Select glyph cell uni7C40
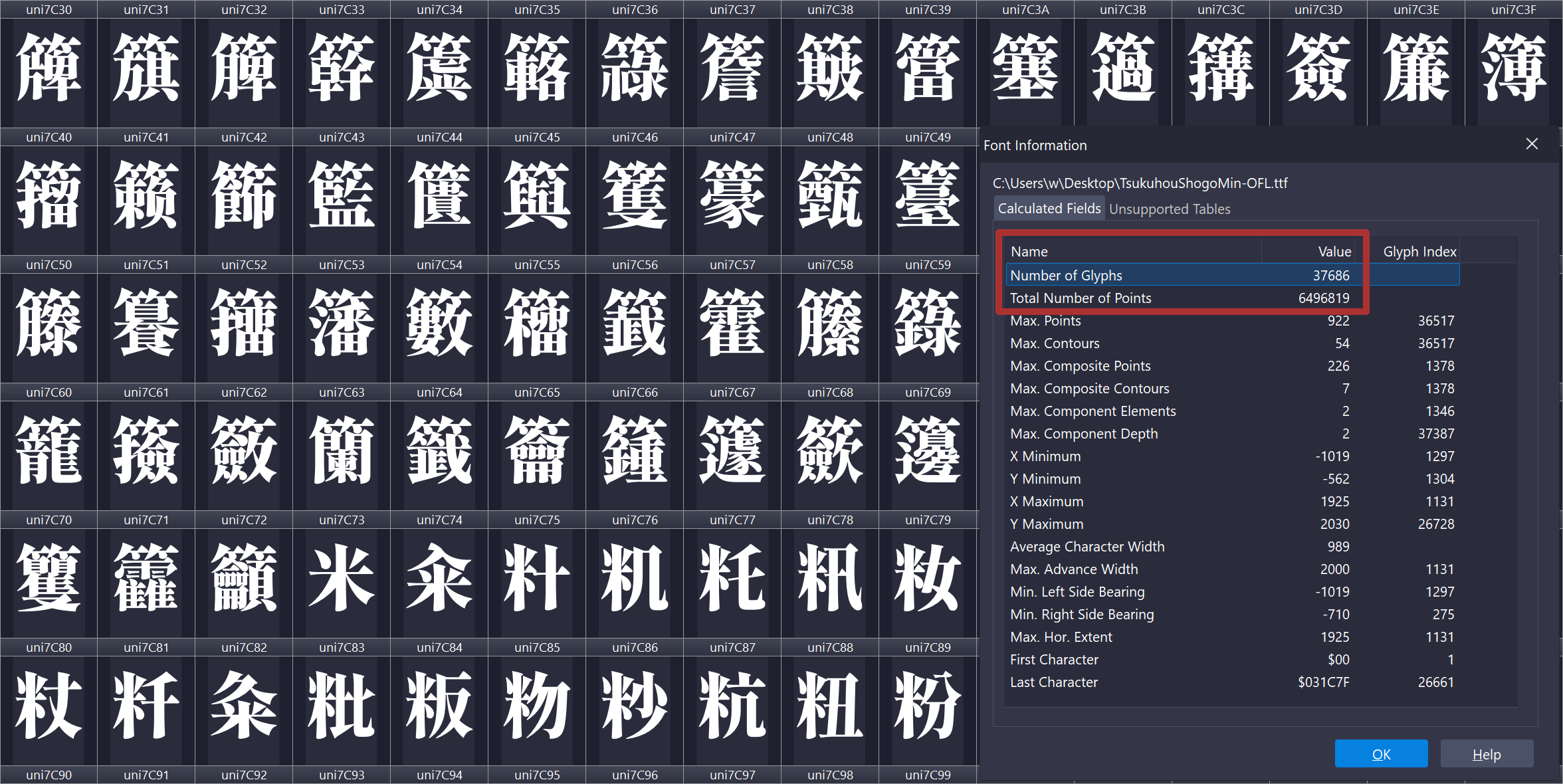This screenshot has height=784, width=1563. tap(49, 191)
